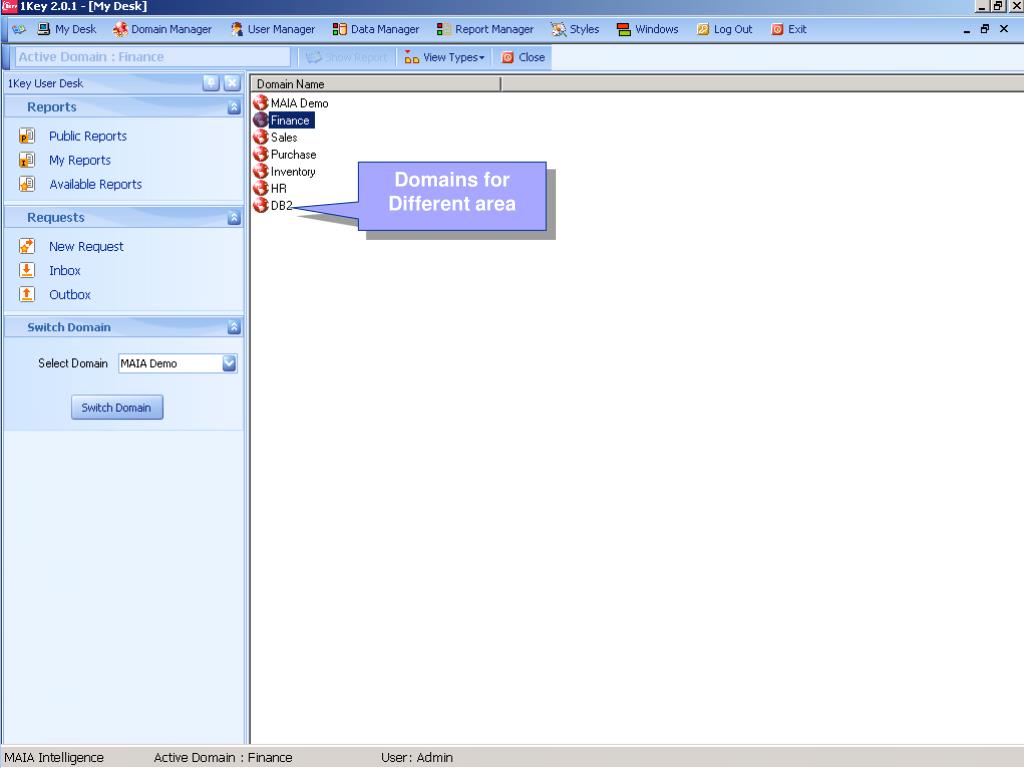Collapse the Requests panel section
The image size is (1024, 768).
click(233, 217)
